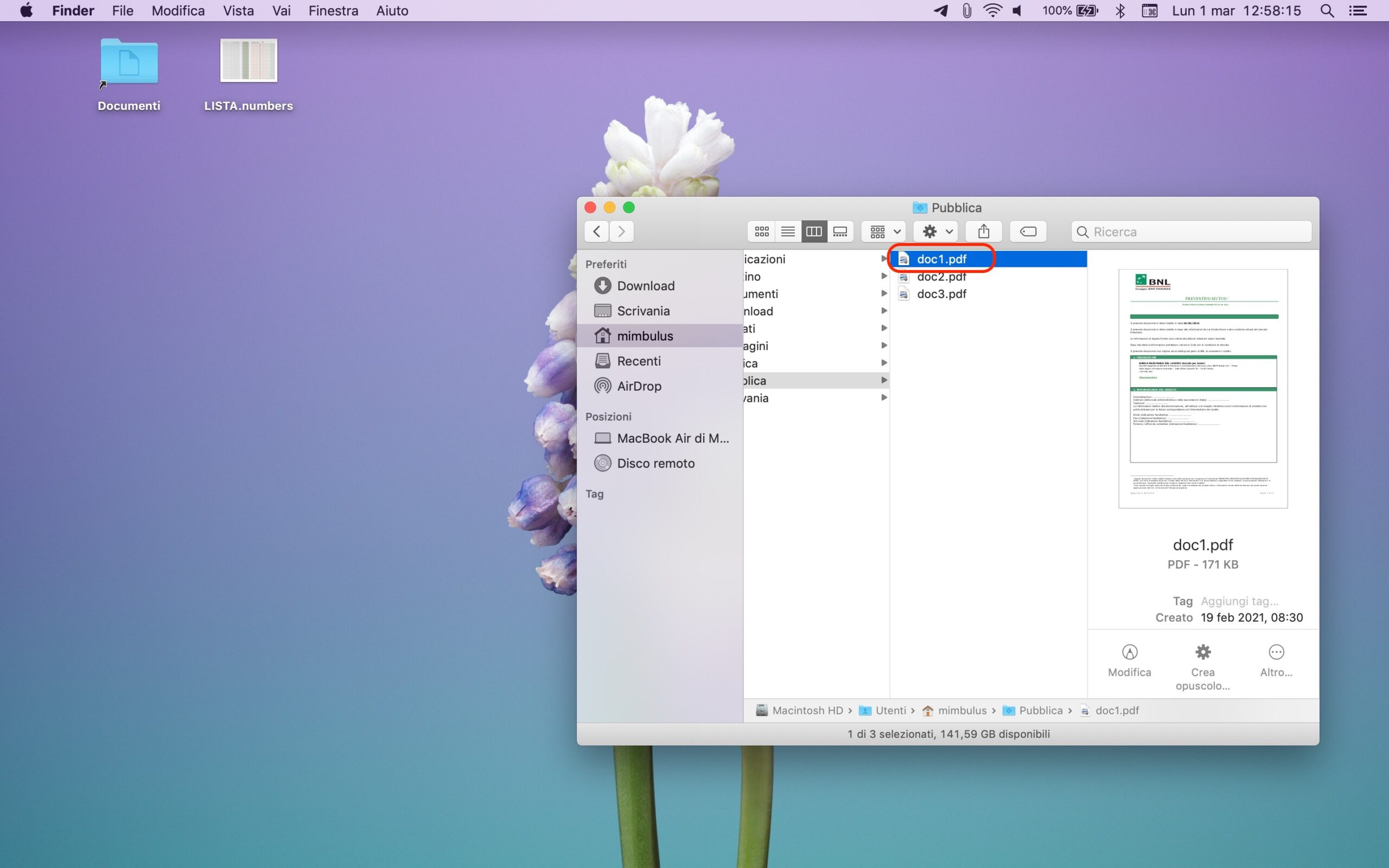Screen dimensions: 1389x868
Task: Go back with the back arrow
Action: pyautogui.click(x=597, y=231)
